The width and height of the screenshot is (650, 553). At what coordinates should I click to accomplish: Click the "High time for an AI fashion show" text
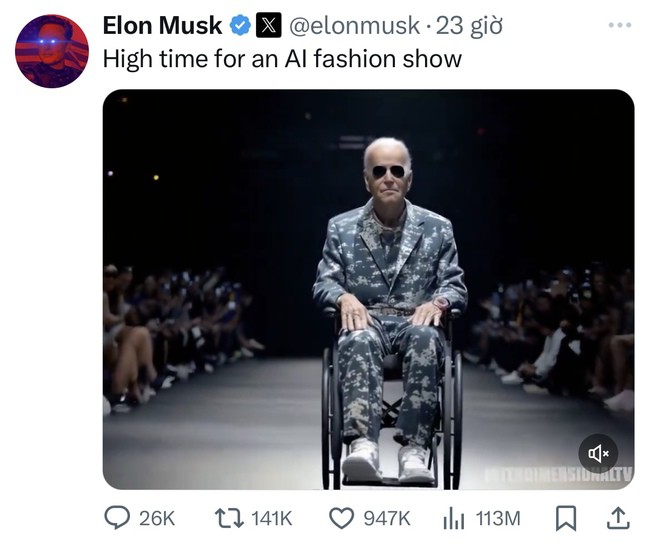pyautogui.click(x=282, y=58)
